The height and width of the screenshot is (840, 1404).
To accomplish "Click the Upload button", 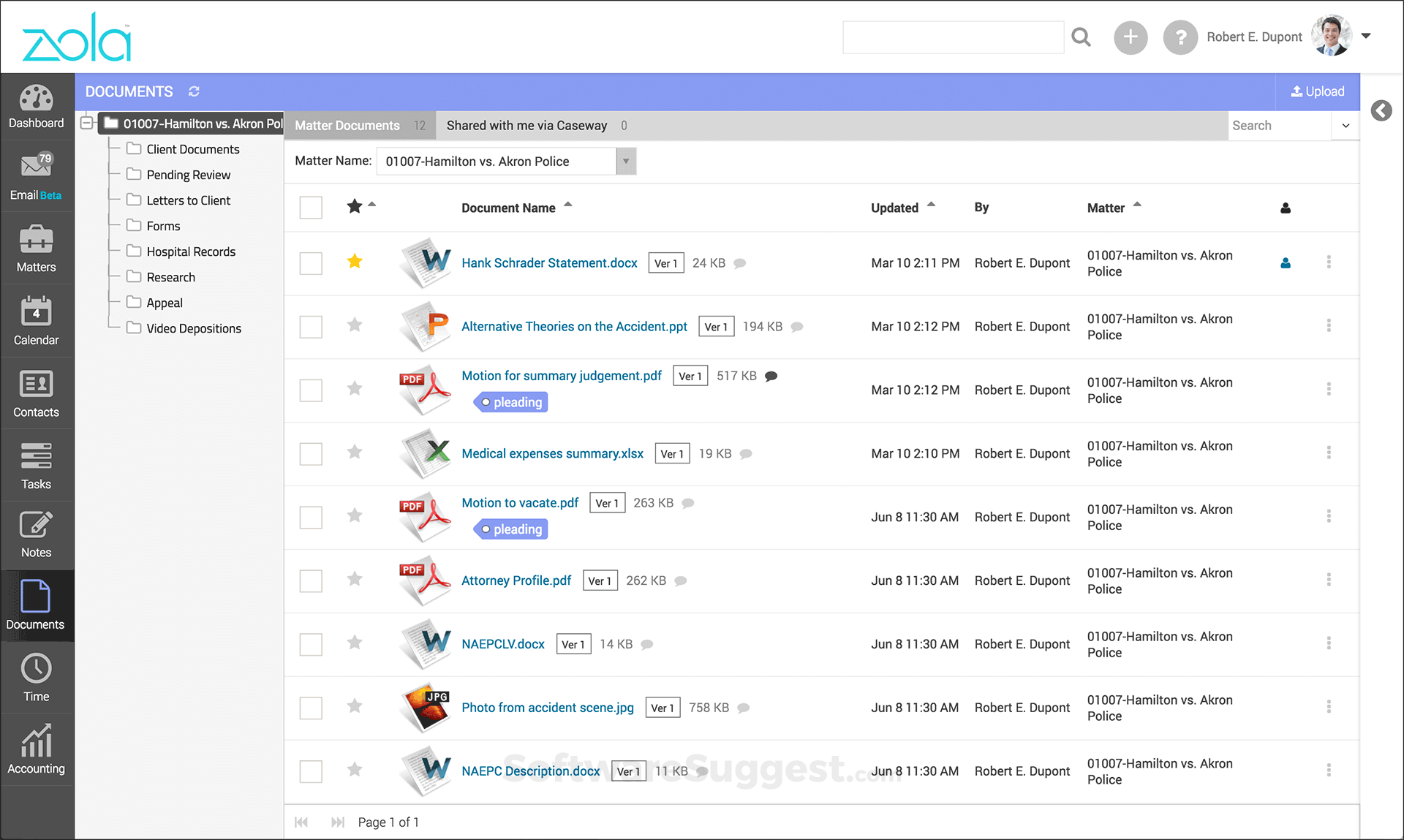I will pos(1318,91).
